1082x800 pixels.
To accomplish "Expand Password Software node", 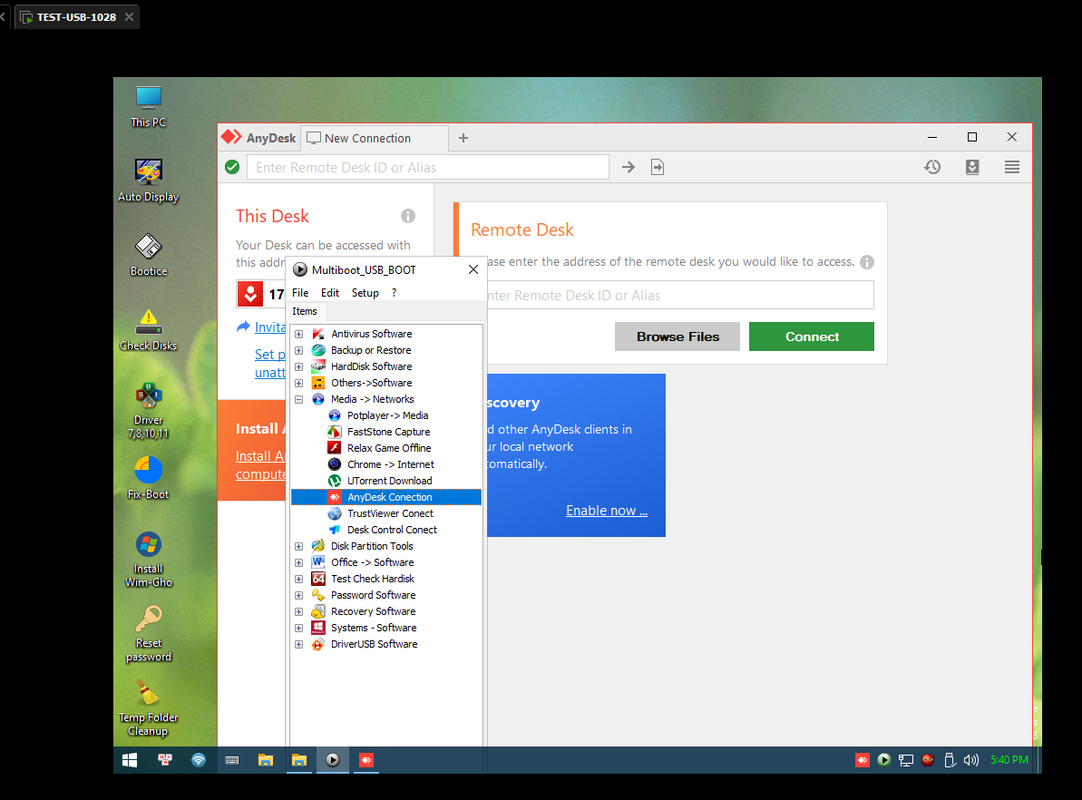I will pos(299,596).
